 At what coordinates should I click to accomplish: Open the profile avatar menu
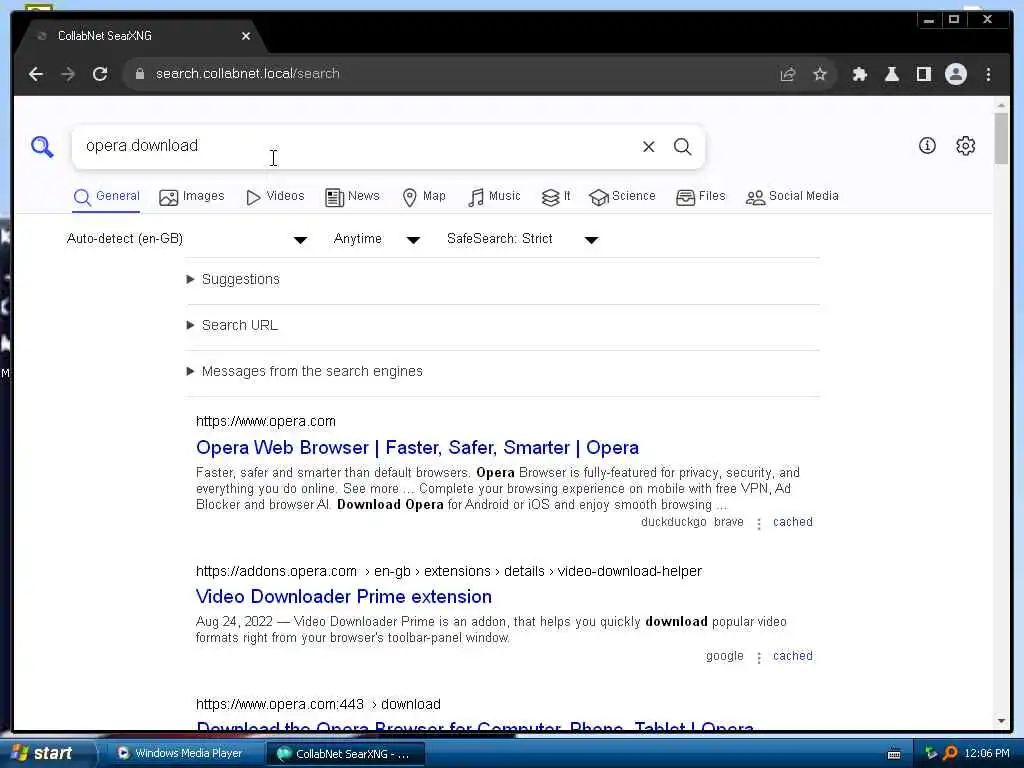955,74
